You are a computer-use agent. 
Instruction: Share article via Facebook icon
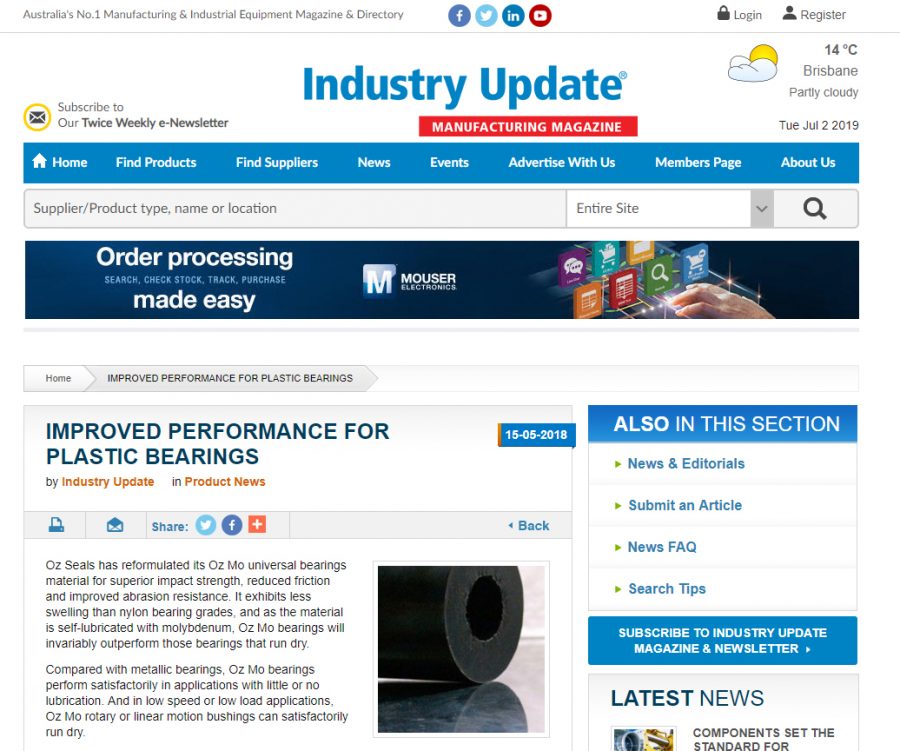(232, 525)
